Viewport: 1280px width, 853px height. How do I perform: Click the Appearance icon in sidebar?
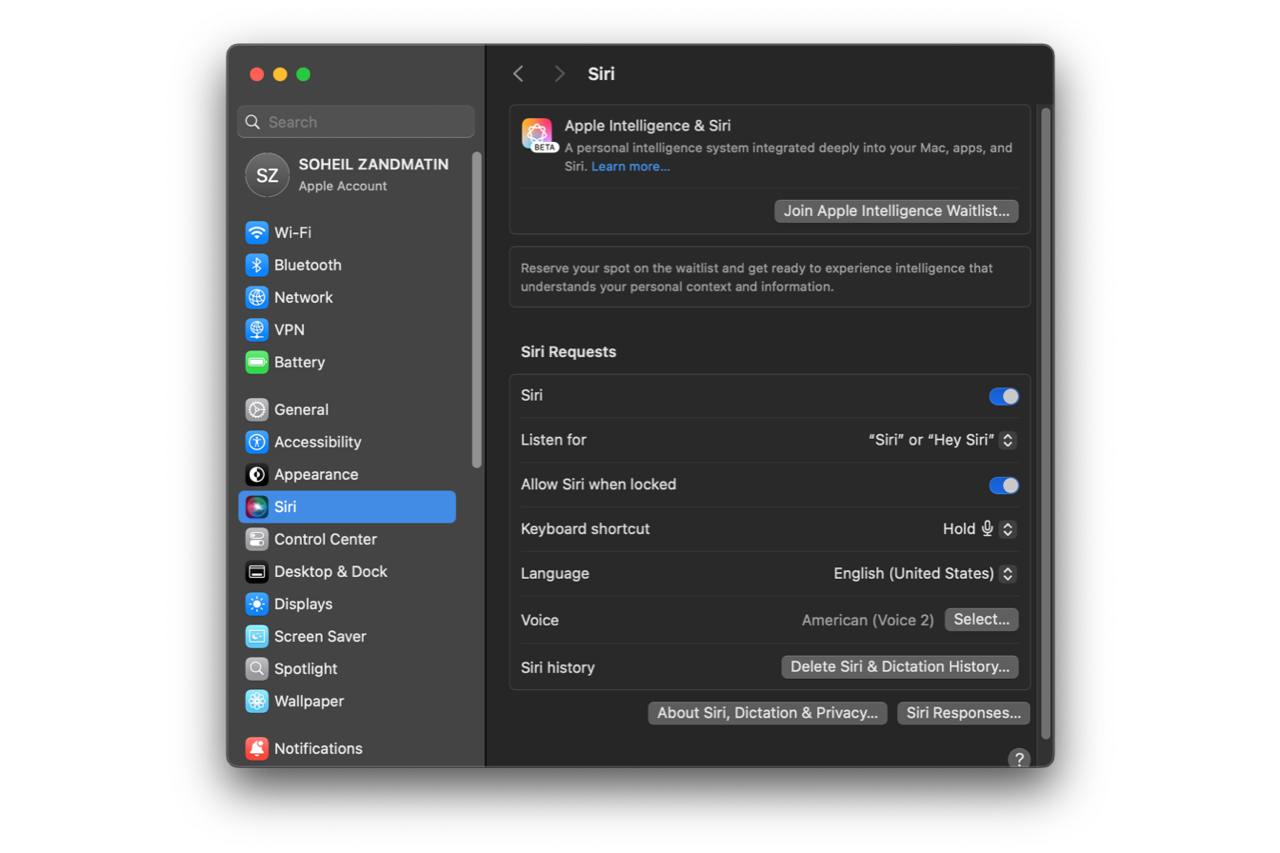click(x=257, y=475)
